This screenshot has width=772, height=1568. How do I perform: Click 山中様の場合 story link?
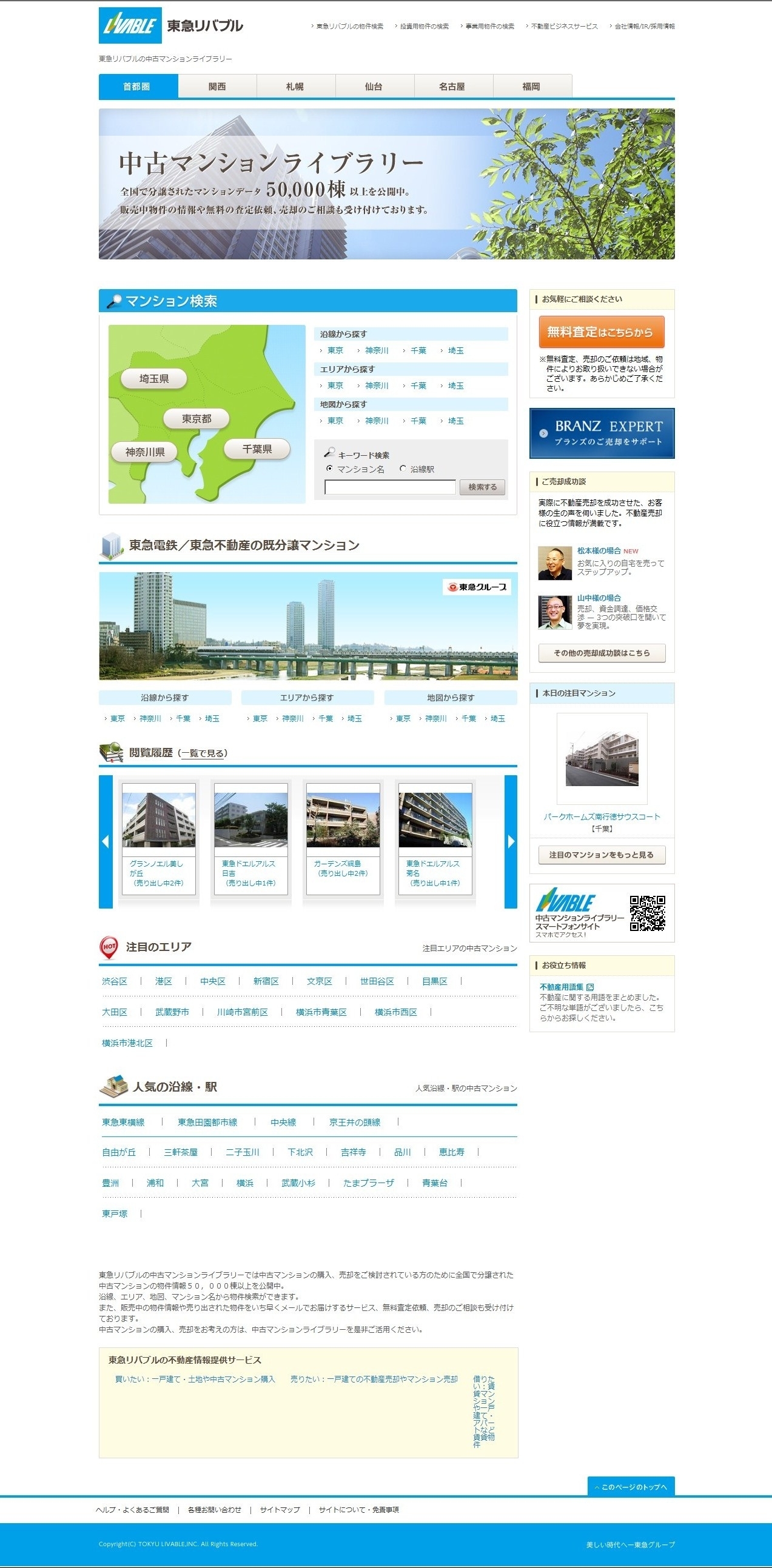(599, 598)
